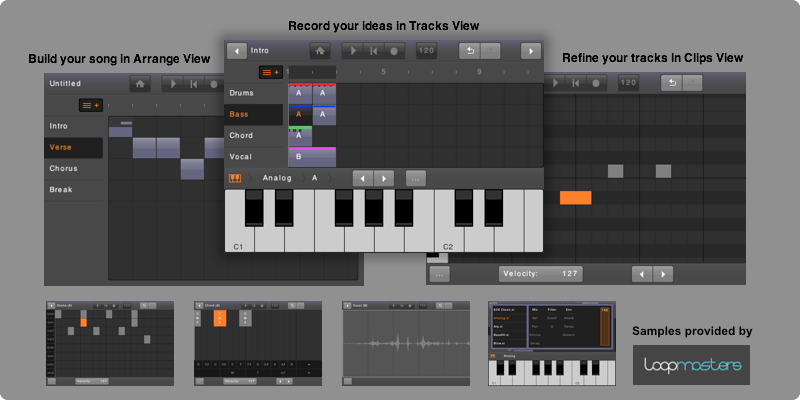The width and height of the screenshot is (800, 400).
Task: Open the clip A breadcrumb item
Action: coord(314,178)
